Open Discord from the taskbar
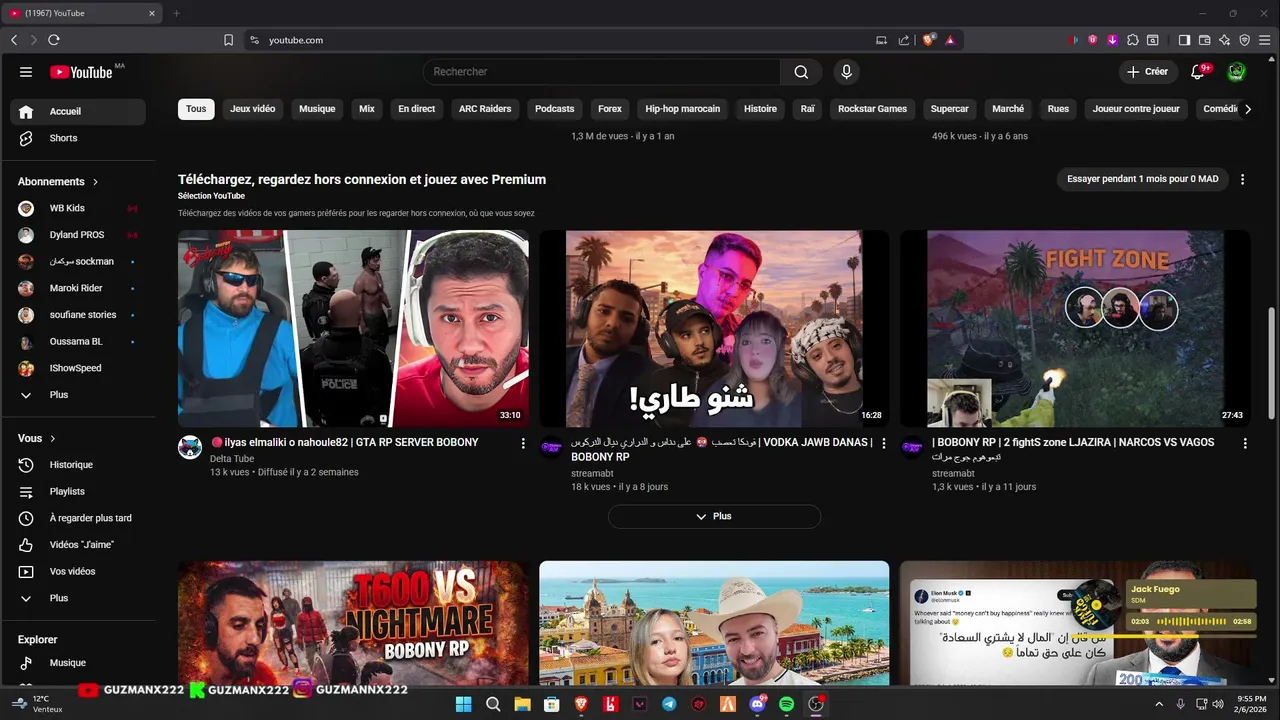1280x720 pixels. tap(757, 704)
